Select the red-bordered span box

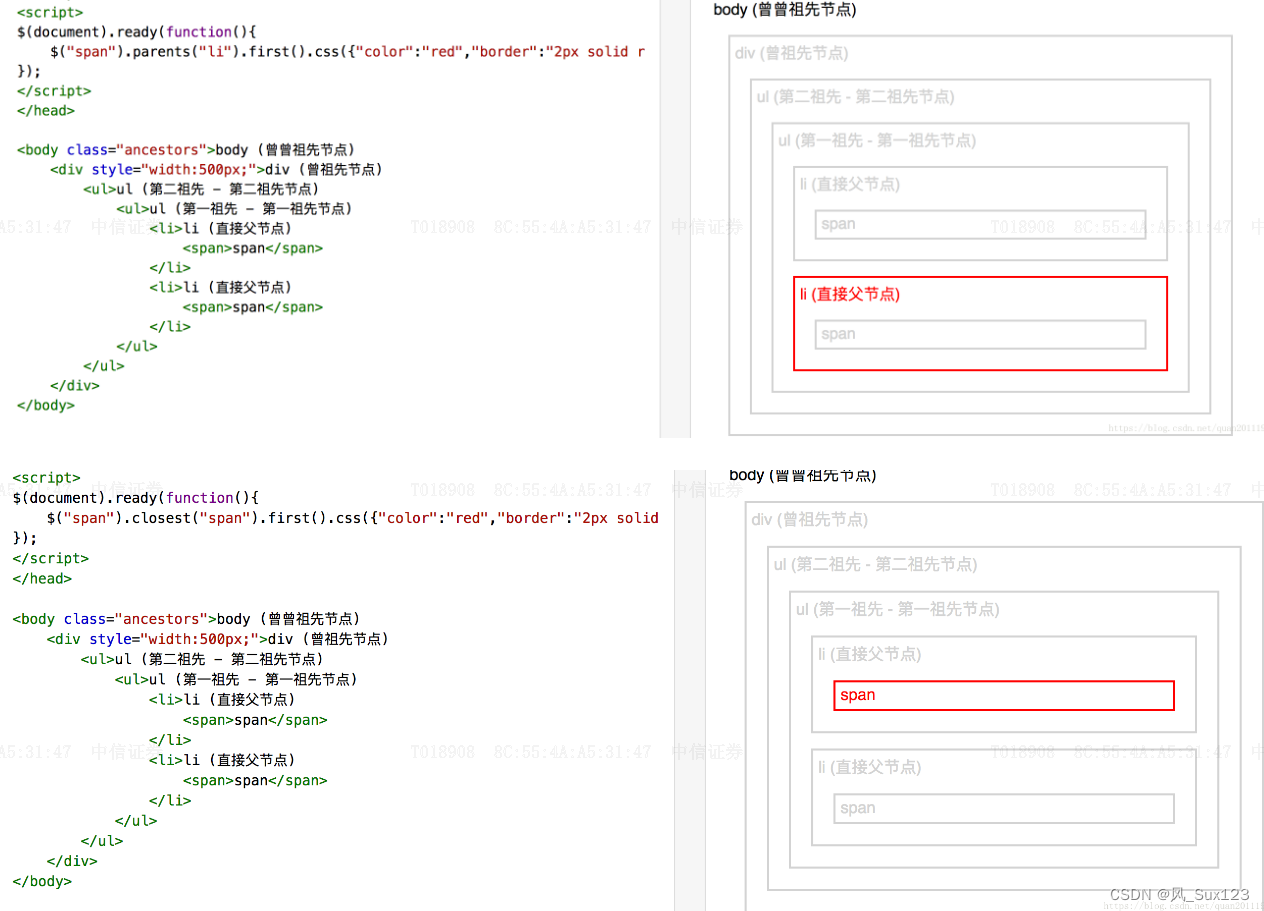pyautogui.click(x=1003, y=695)
